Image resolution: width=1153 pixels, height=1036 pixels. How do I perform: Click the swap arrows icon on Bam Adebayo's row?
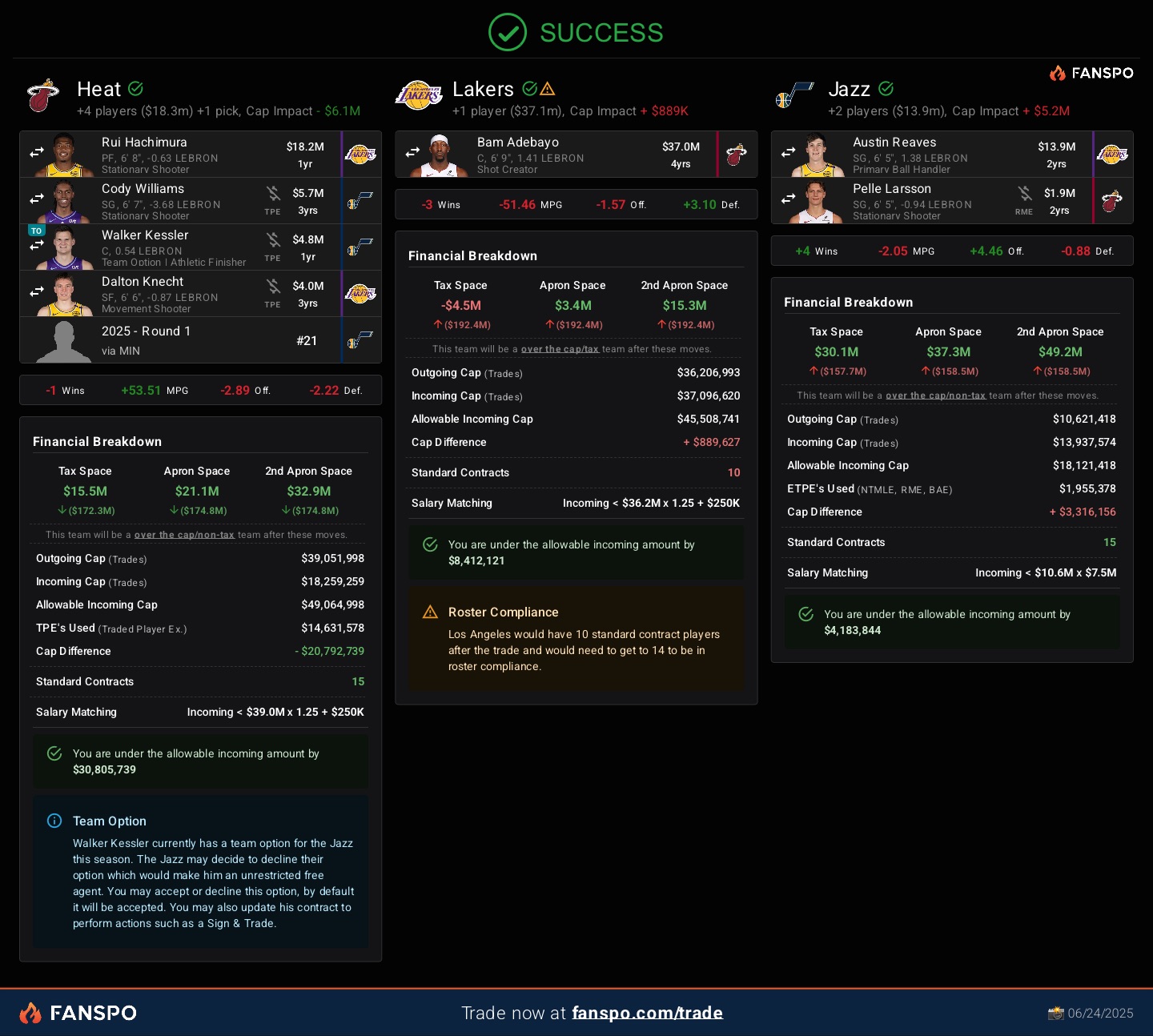click(x=412, y=151)
